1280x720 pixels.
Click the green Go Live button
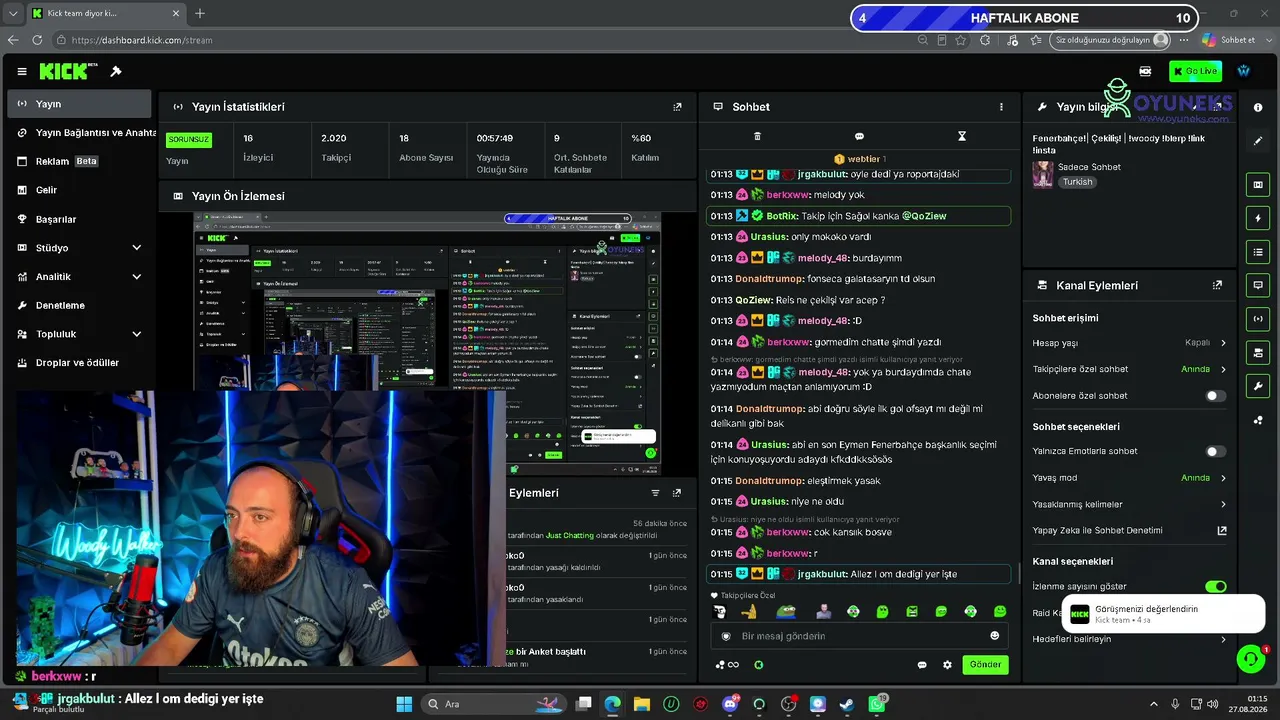[x=1195, y=72]
